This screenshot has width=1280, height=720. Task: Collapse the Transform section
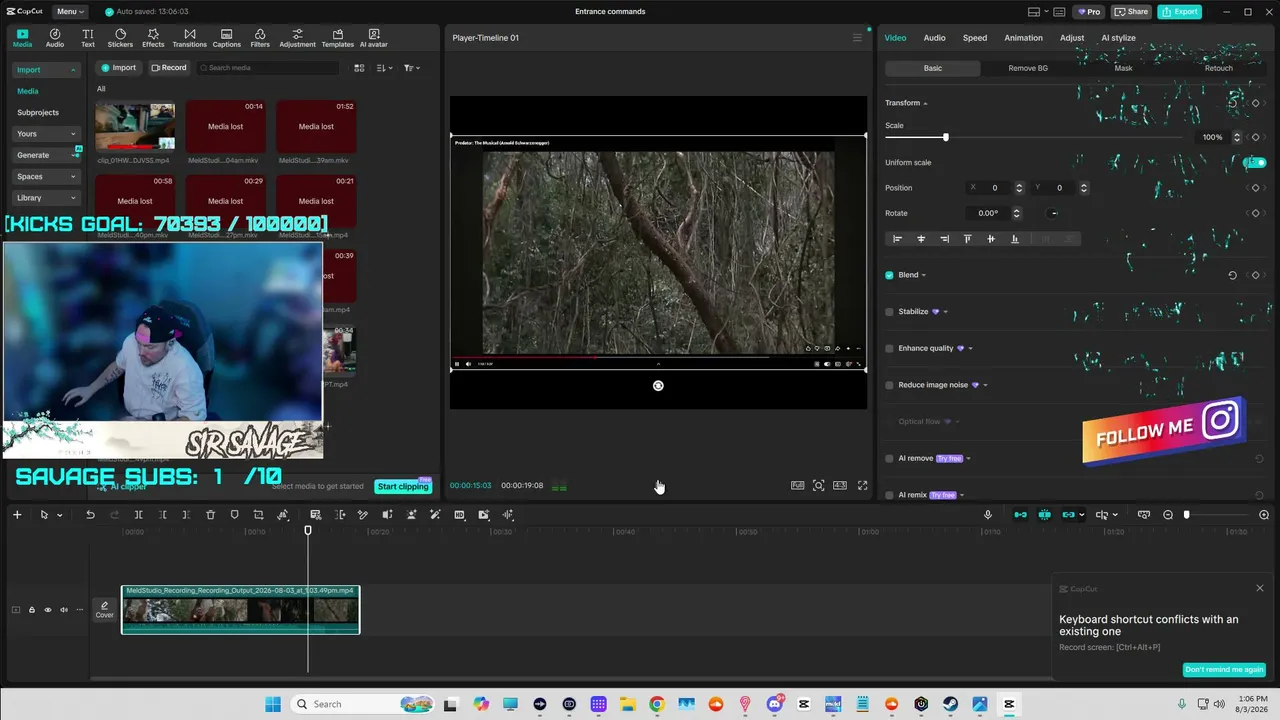tap(925, 103)
